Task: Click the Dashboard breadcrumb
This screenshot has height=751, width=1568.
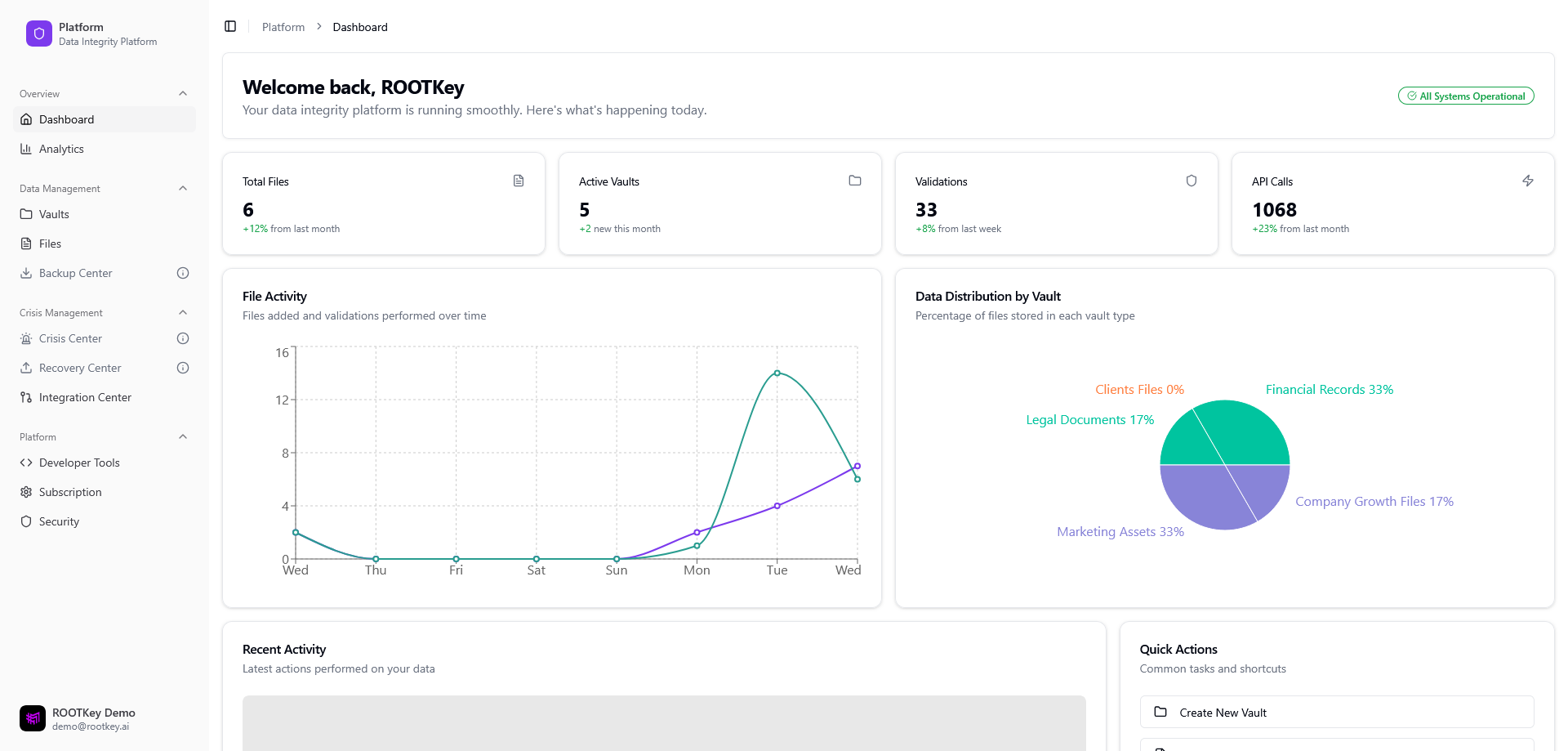Action: click(360, 27)
